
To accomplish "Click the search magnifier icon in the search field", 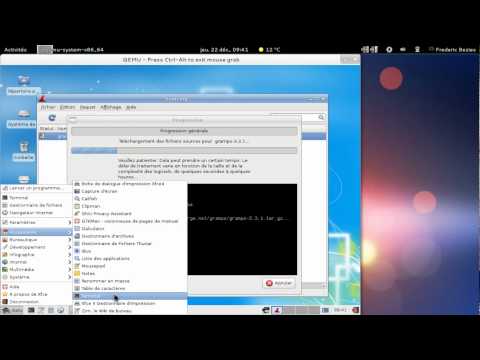I will click(x=321, y=117).
